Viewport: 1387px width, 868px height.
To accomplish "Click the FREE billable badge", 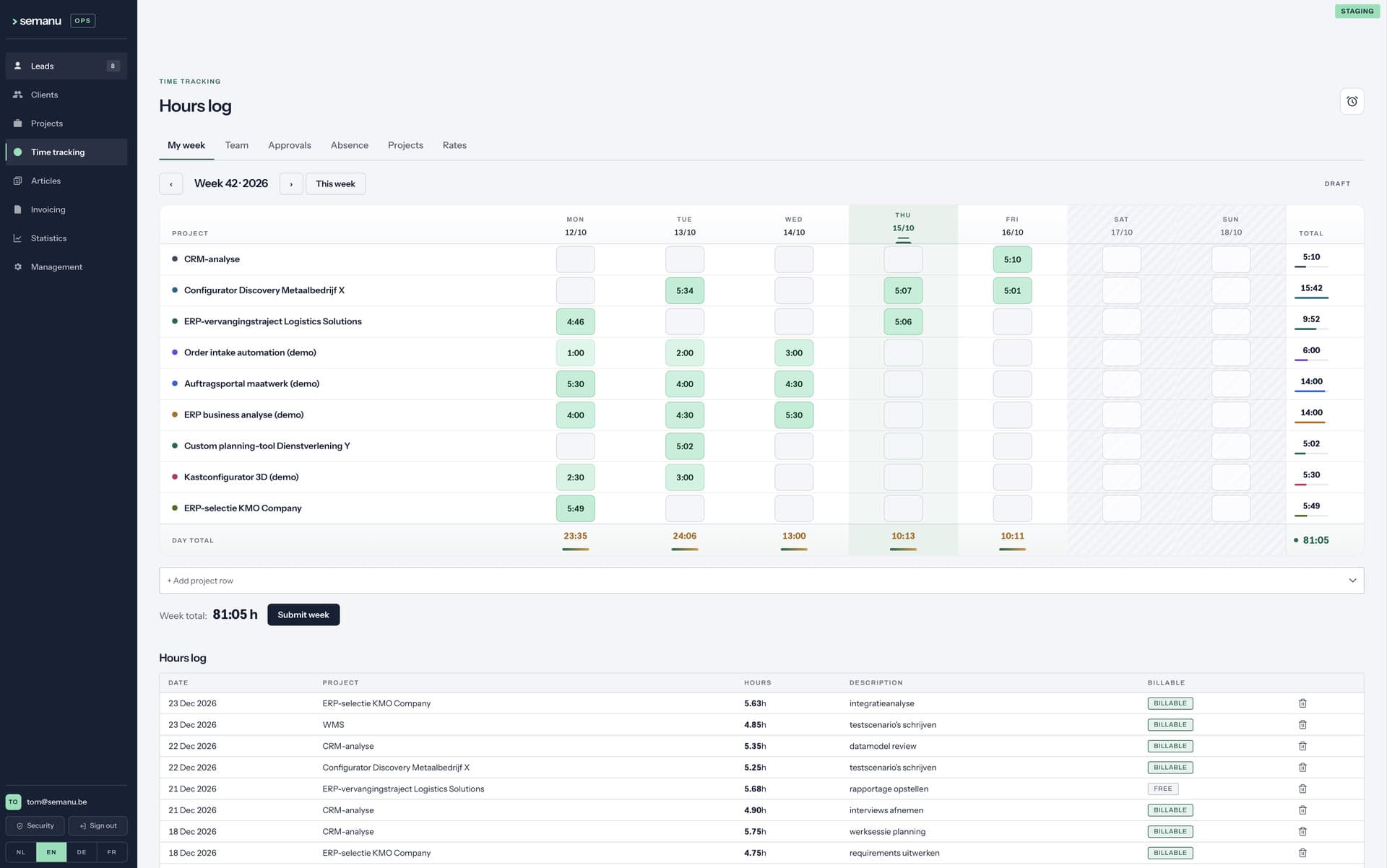I will click(x=1163, y=789).
